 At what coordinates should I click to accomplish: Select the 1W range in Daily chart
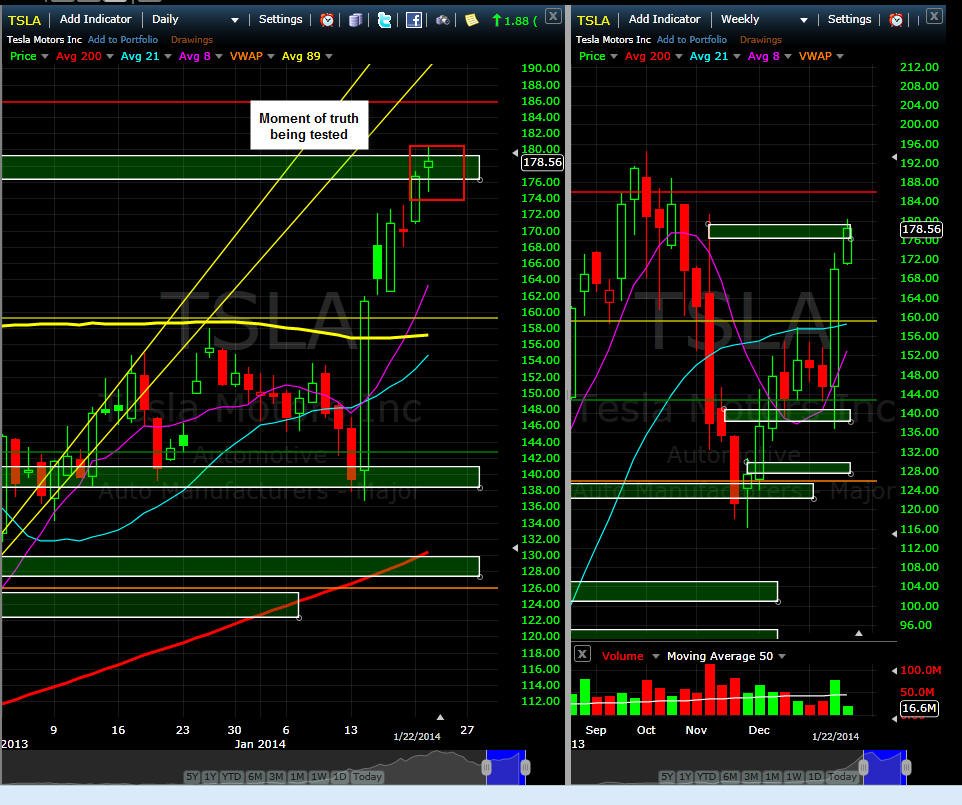[x=319, y=777]
